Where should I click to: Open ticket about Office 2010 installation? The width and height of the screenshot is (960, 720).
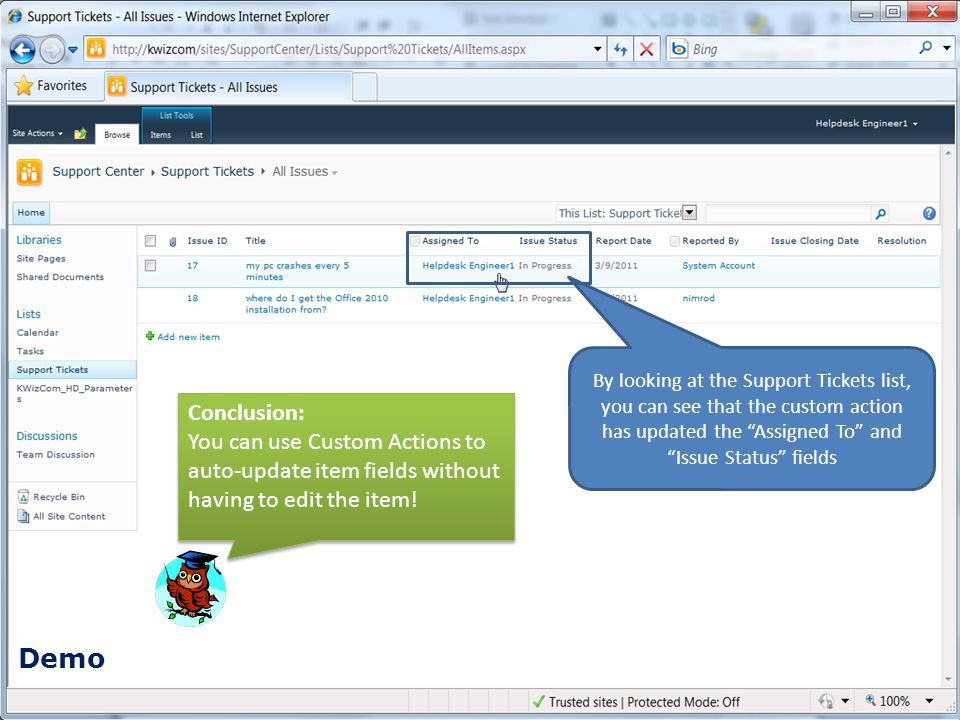[x=317, y=304]
